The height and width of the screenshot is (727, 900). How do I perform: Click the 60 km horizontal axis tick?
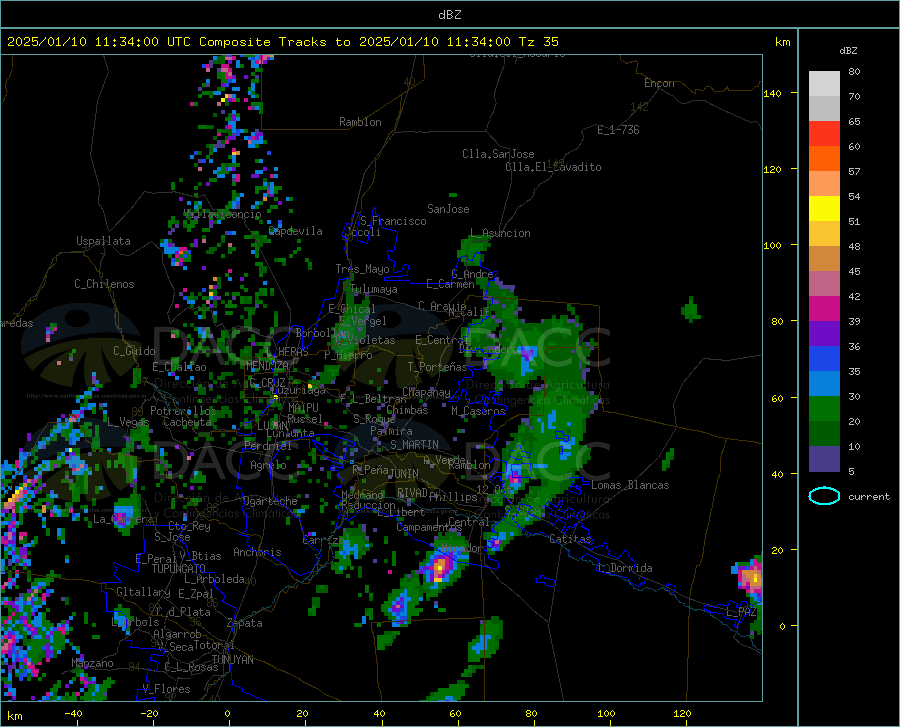pos(455,714)
